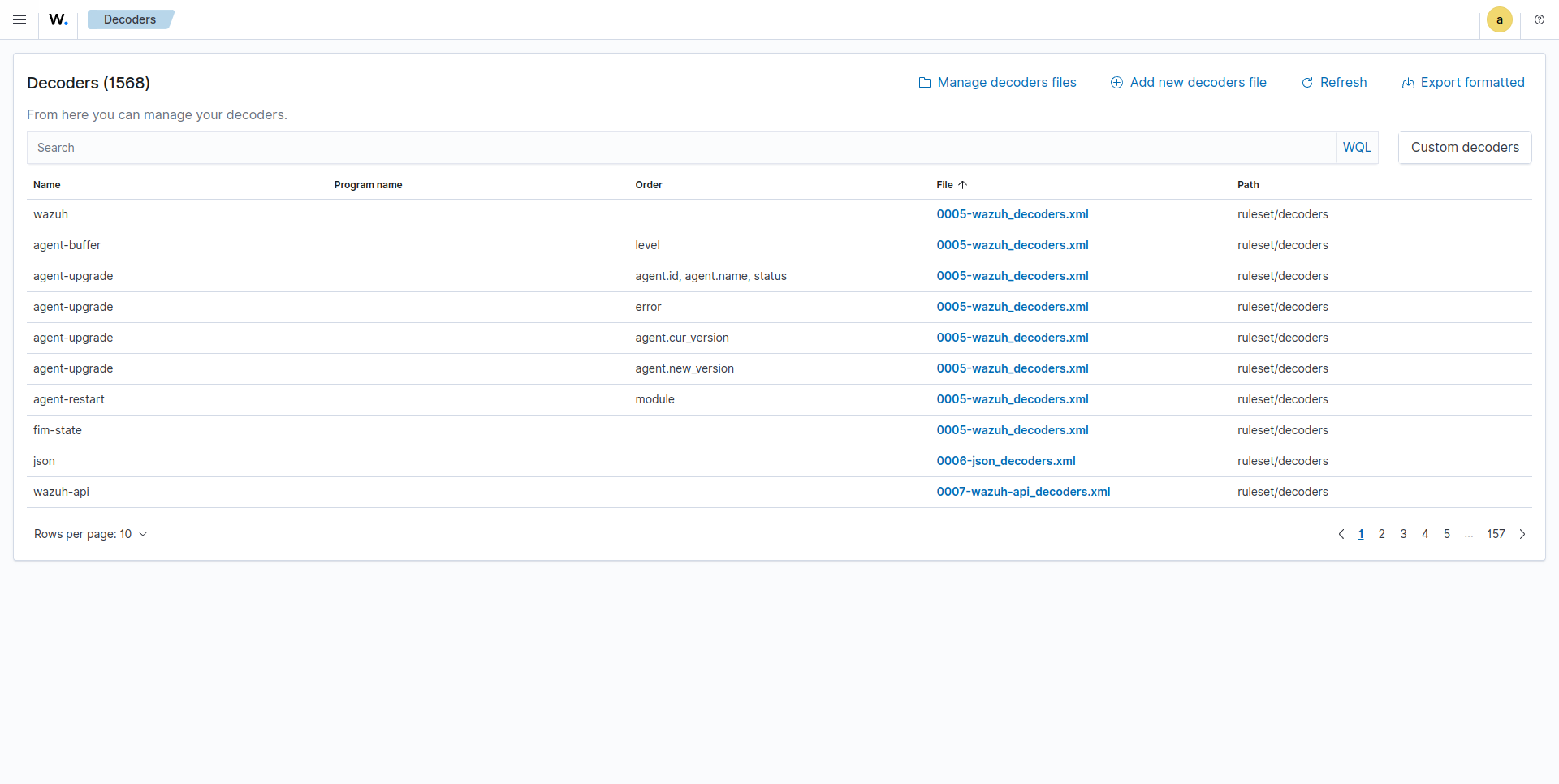
Task: Go to page 4
Action: [1425, 534]
